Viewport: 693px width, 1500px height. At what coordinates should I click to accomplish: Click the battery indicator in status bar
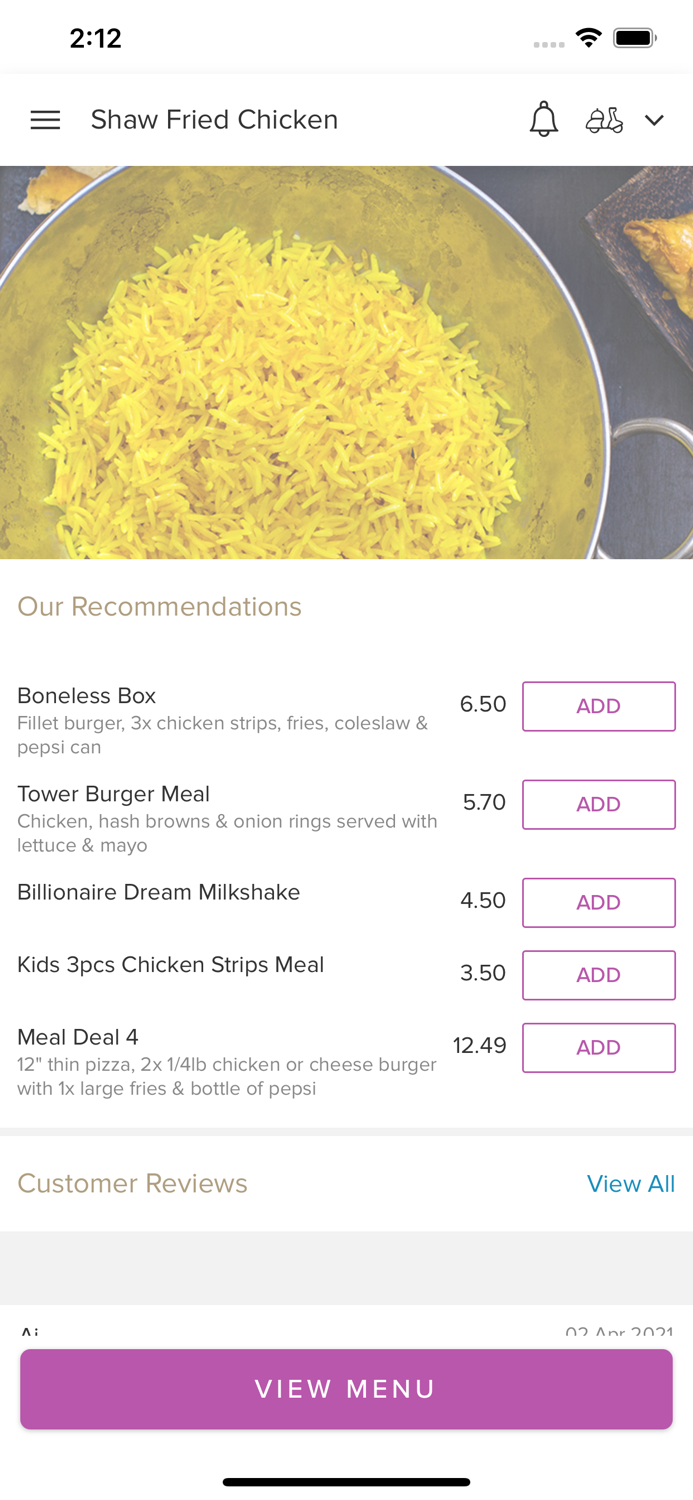[634, 36]
